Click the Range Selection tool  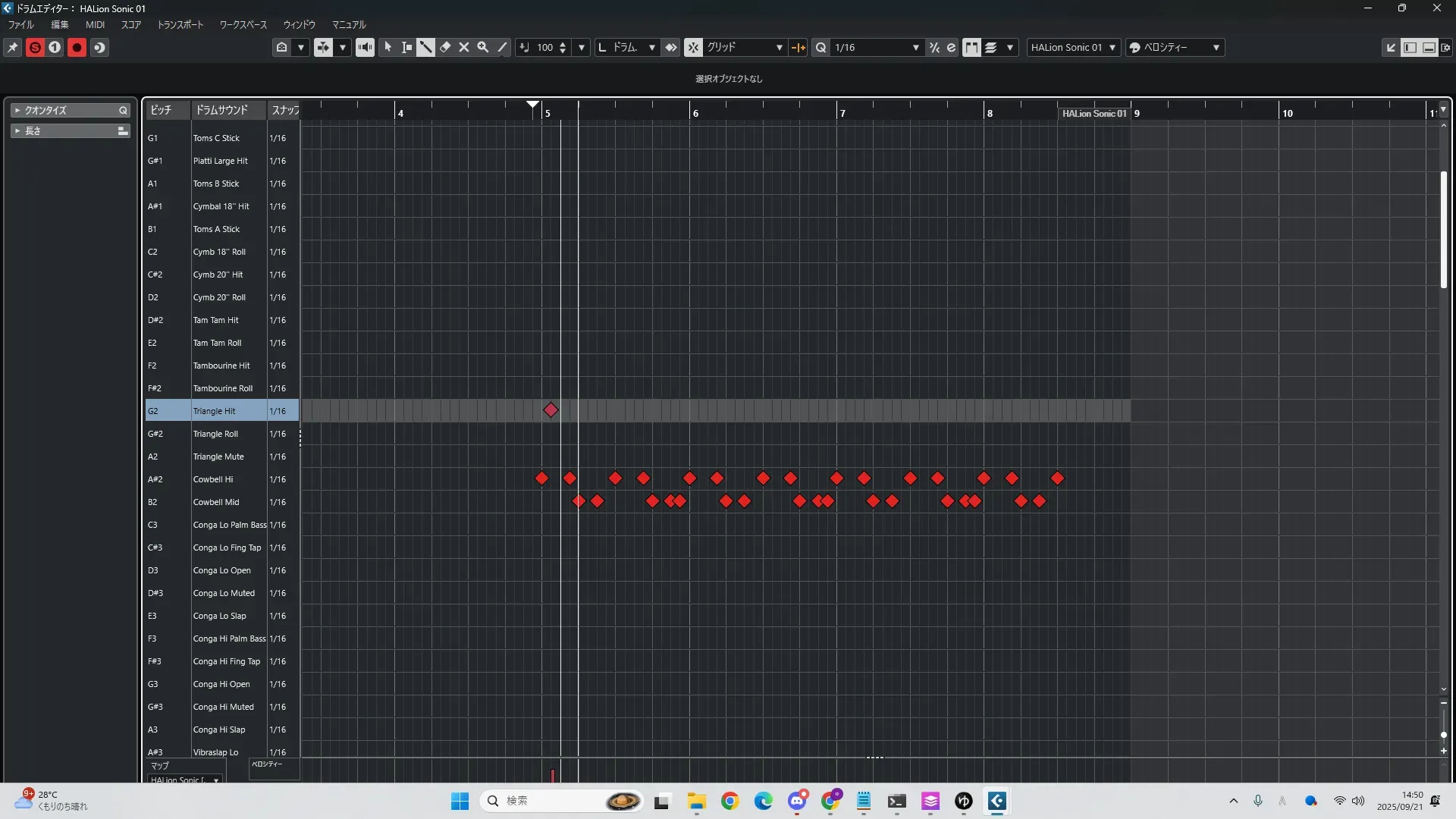[x=406, y=47]
